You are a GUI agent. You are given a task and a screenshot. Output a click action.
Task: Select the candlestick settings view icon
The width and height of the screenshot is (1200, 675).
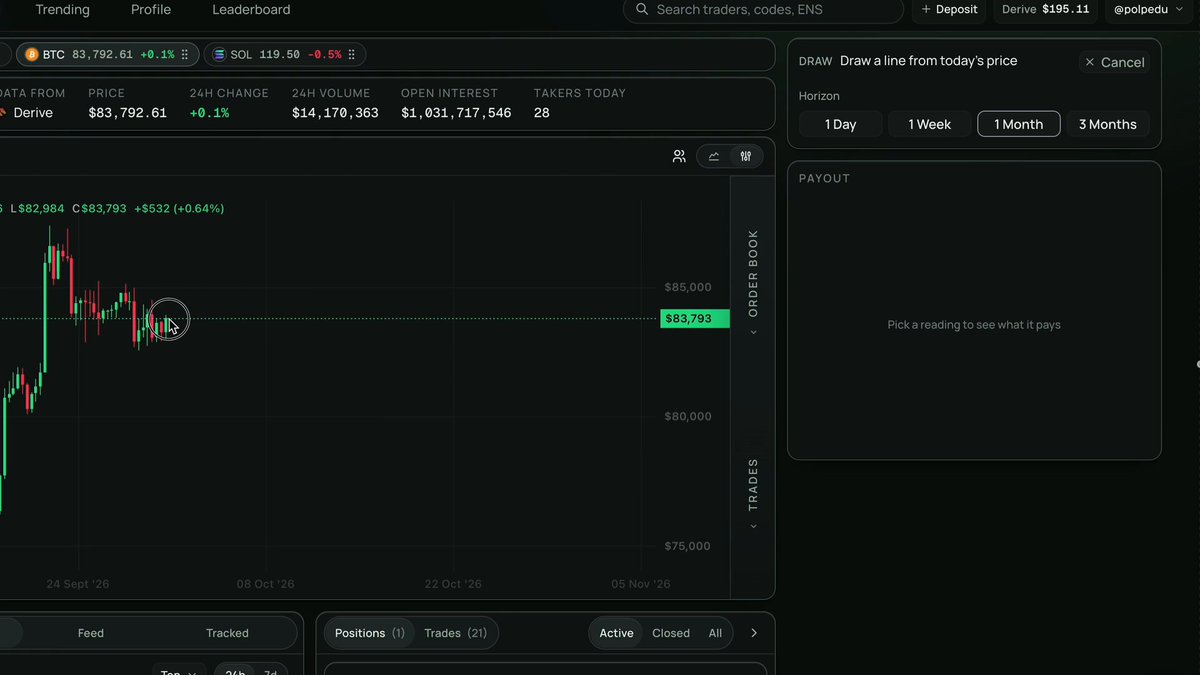click(746, 156)
